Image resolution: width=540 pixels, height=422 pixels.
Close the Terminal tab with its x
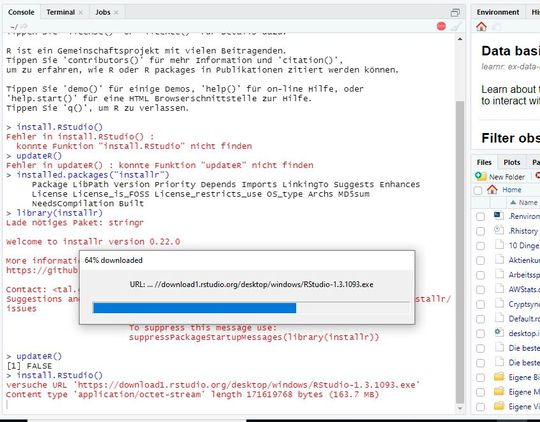click(81, 12)
